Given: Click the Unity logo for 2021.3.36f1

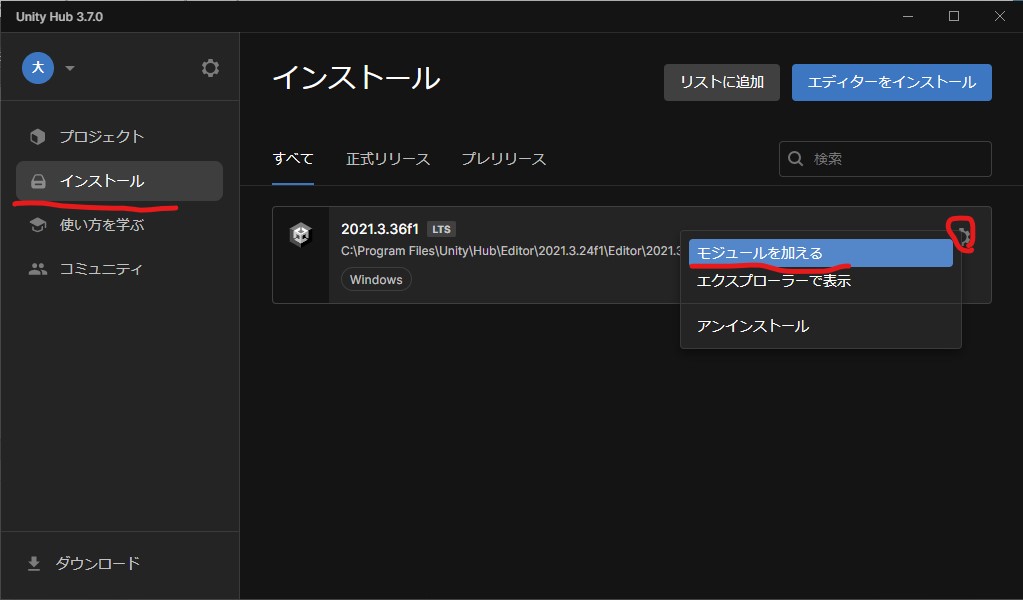Looking at the screenshot, I should click(x=301, y=236).
